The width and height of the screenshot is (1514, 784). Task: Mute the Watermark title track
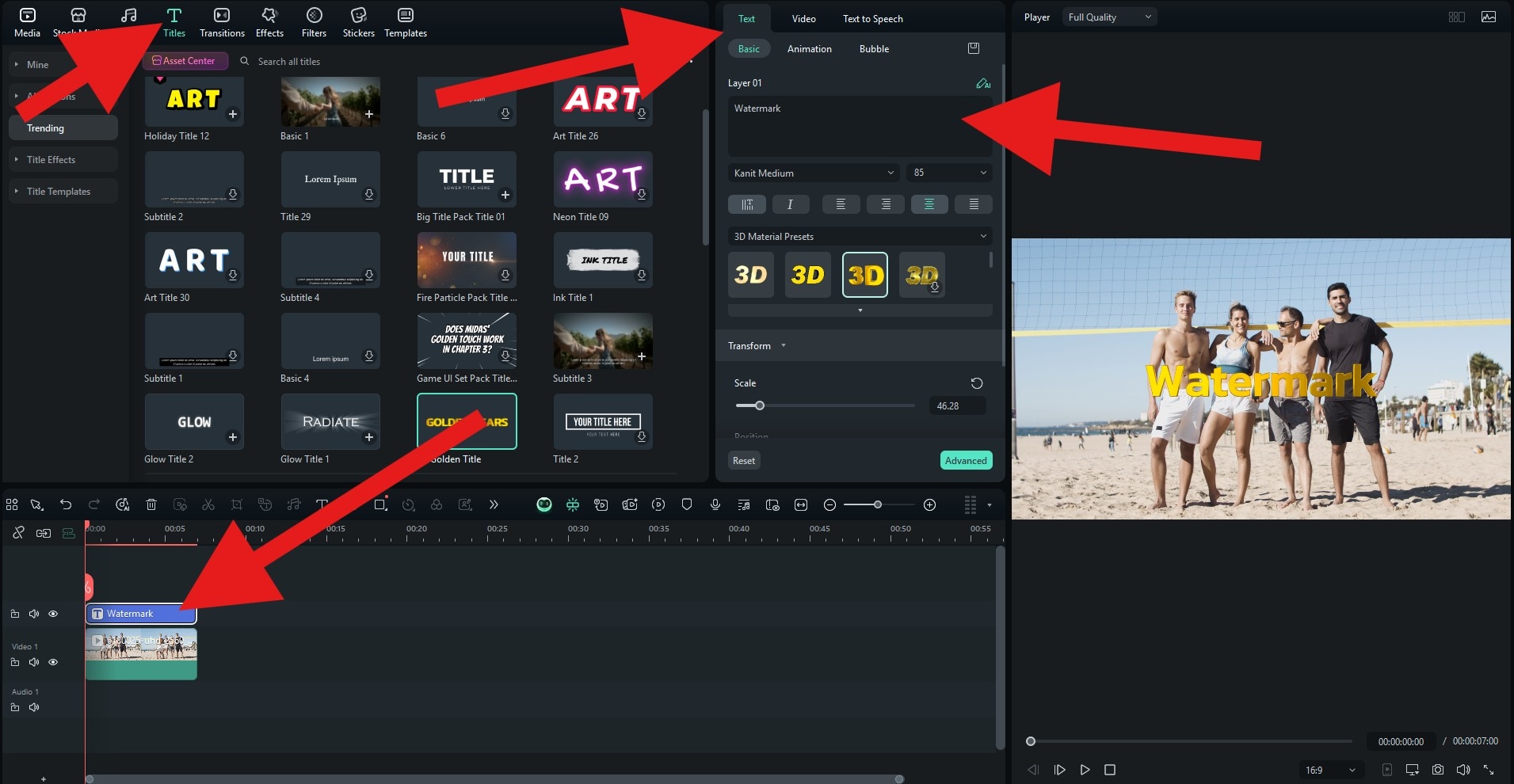[x=34, y=614]
